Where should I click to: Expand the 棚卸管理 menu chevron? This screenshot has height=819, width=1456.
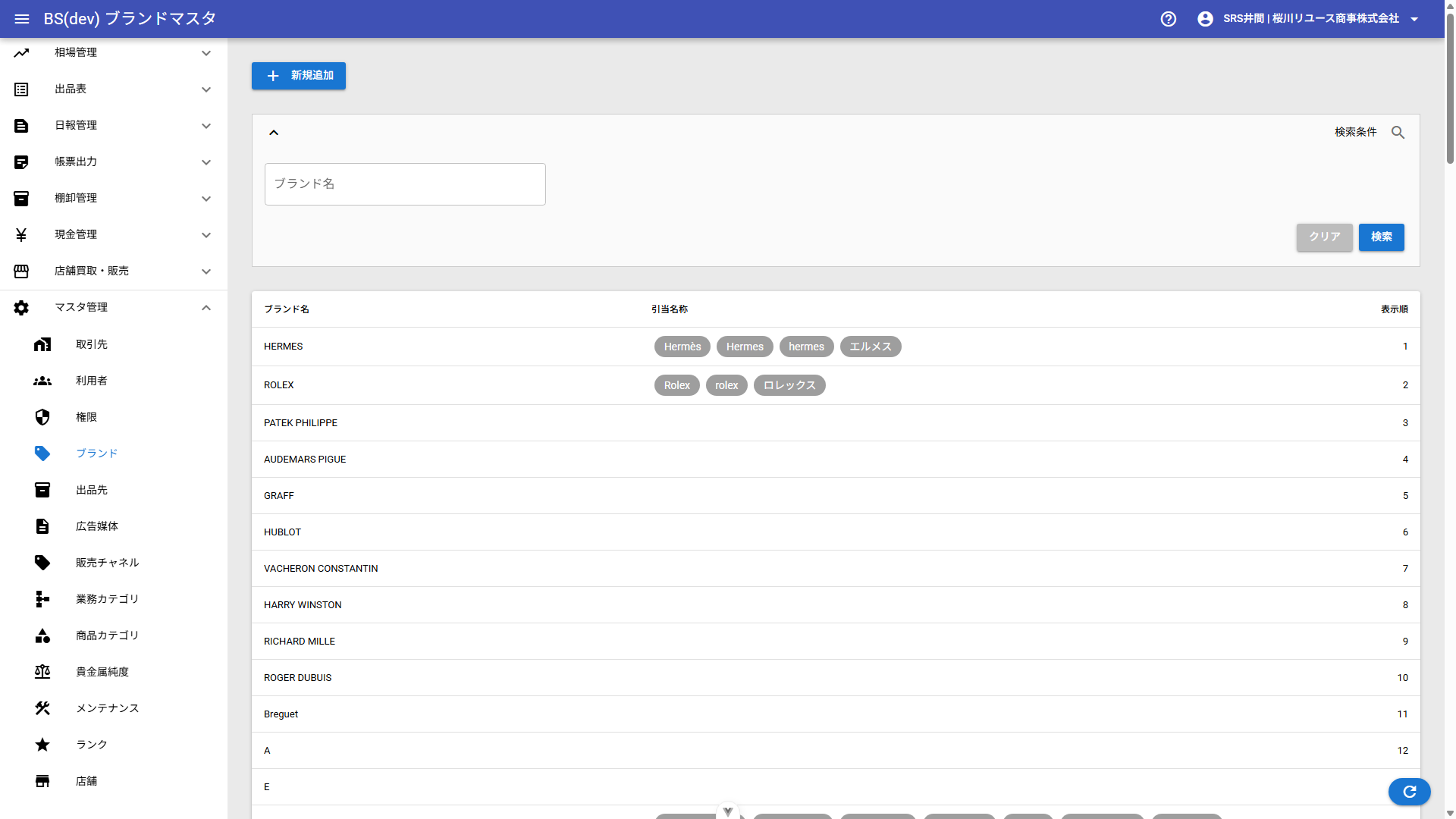pos(206,199)
